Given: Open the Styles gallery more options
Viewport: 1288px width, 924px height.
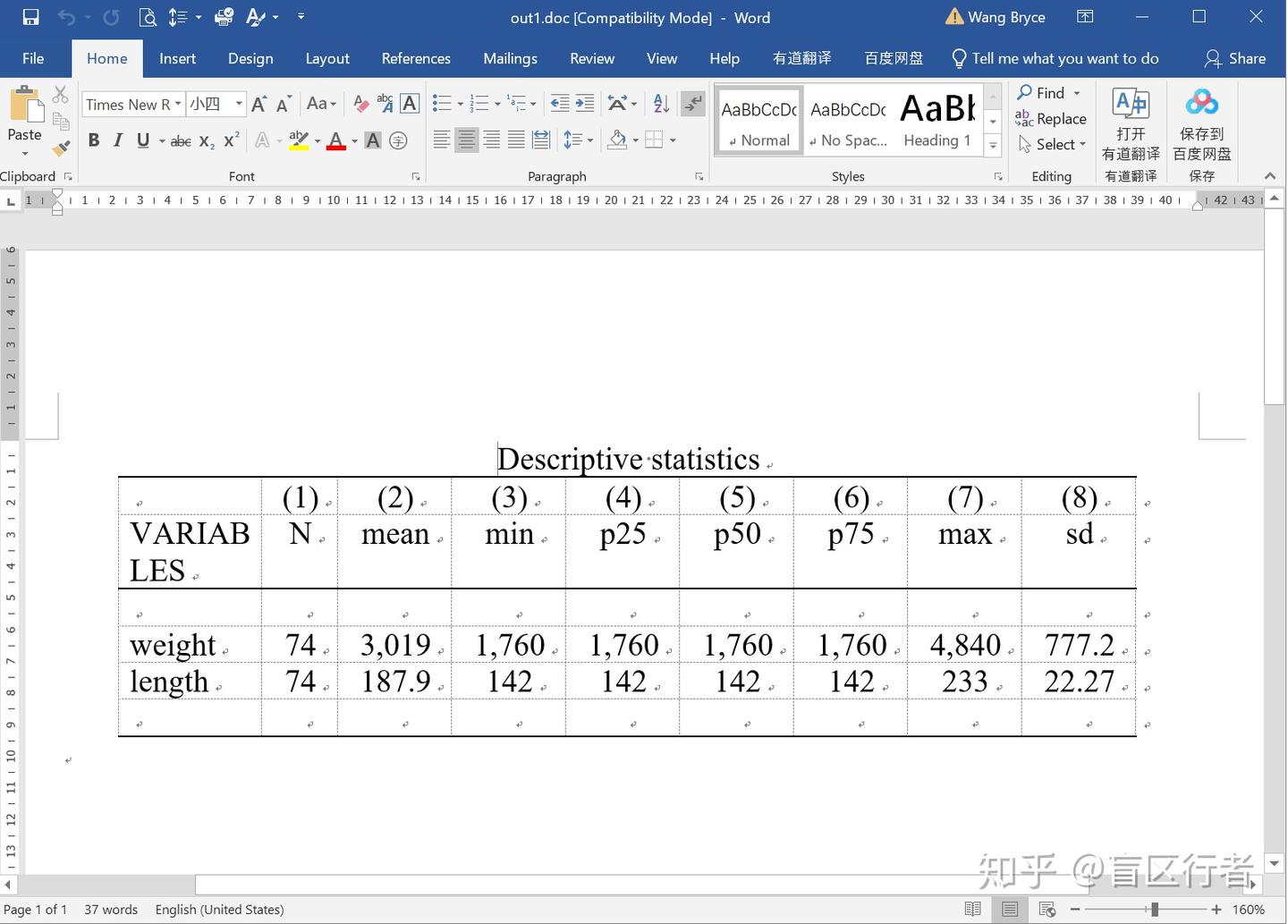Looking at the screenshot, I should click(992, 144).
